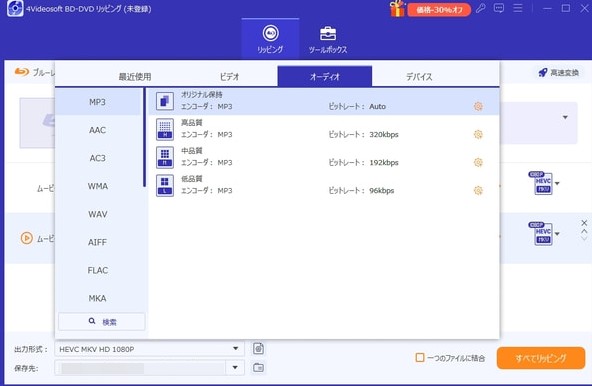592x386 pixels.
Task: Choose AIFF format in sidebar
Action: click(x=98, y=242)
